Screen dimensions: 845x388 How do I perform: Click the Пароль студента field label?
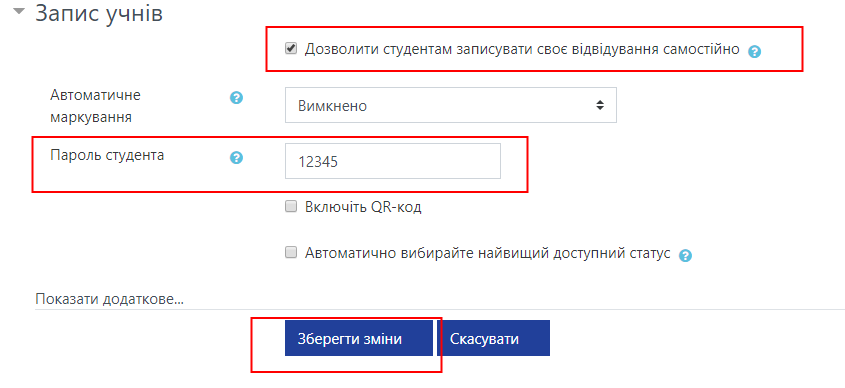click(x=107, y=155)
